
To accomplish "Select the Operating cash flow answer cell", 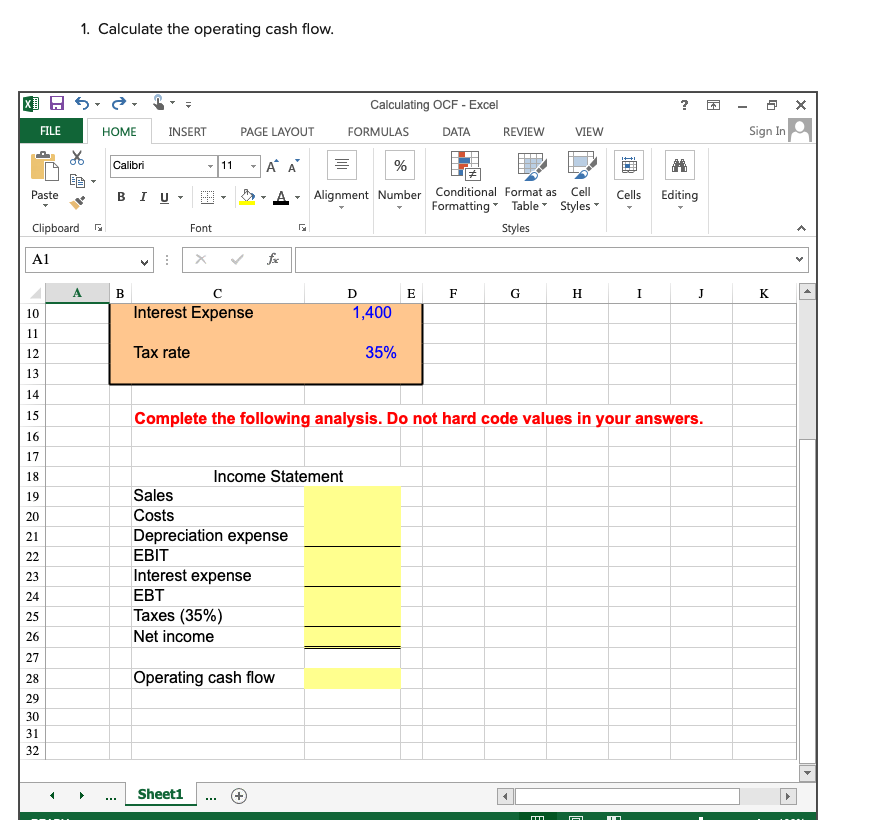I will 352,678.
